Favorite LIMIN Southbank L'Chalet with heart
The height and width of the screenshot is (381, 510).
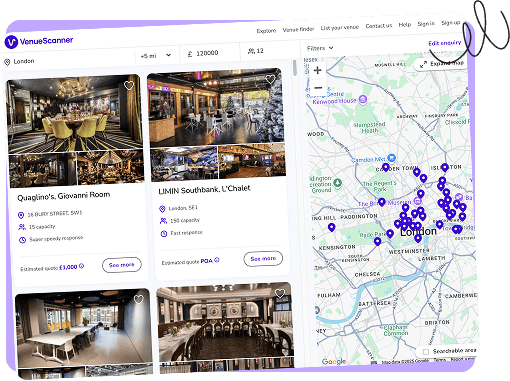(270, 79)
